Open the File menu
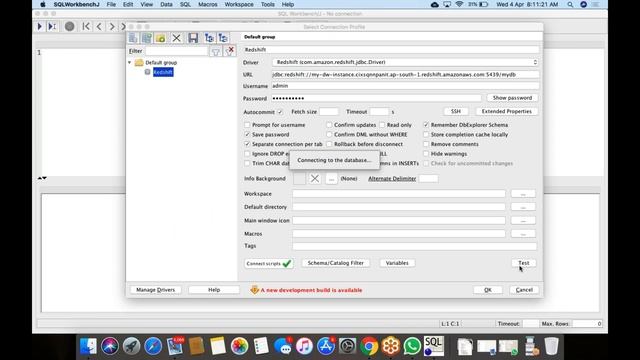Image resolution: width=640 pixels, height=360 pixels. (111, 4)
